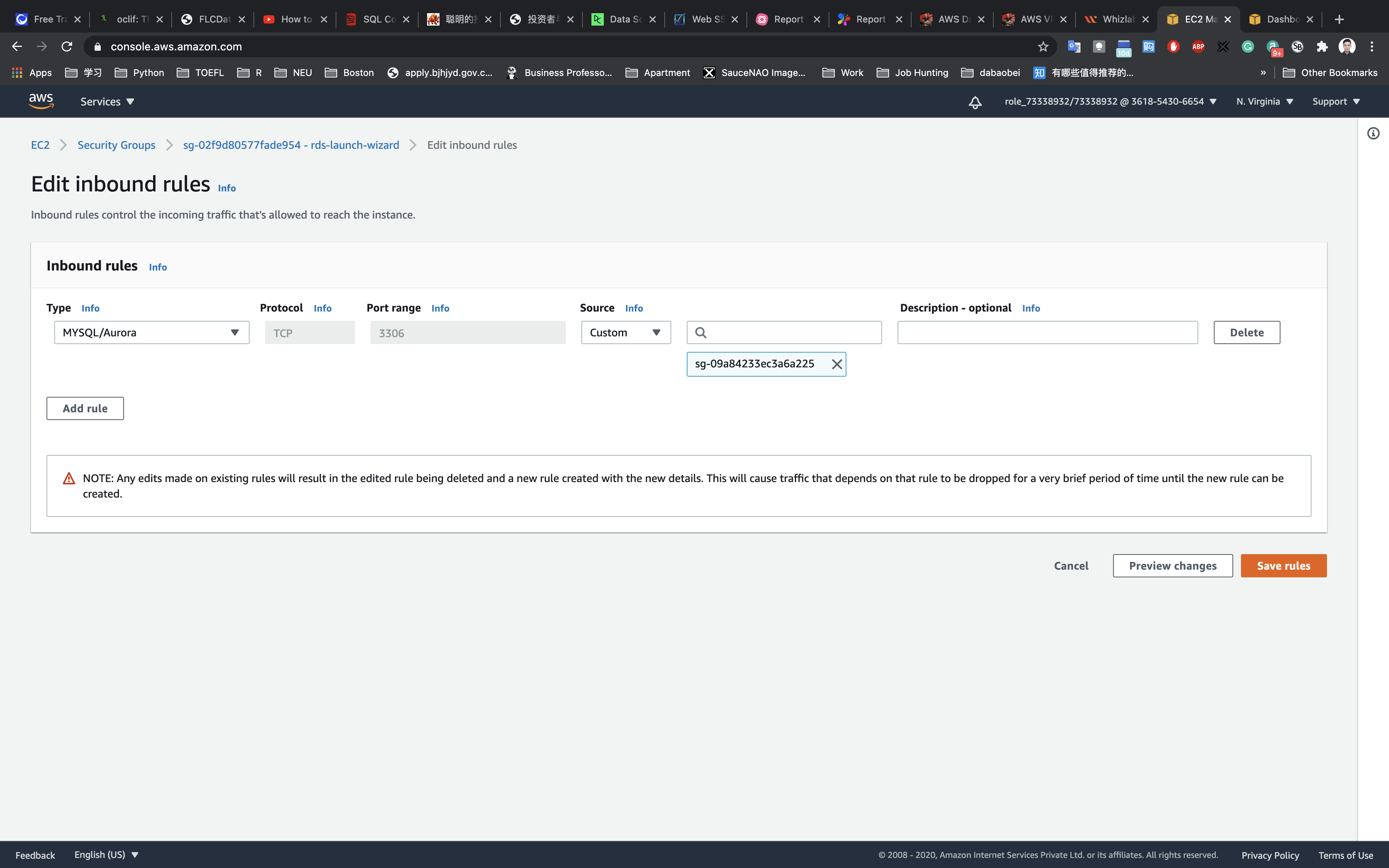Viewport: 1389px width, 868px height.
Task: Click the AdBlock Plus extension icon
Action: [x=1198, y=46]
